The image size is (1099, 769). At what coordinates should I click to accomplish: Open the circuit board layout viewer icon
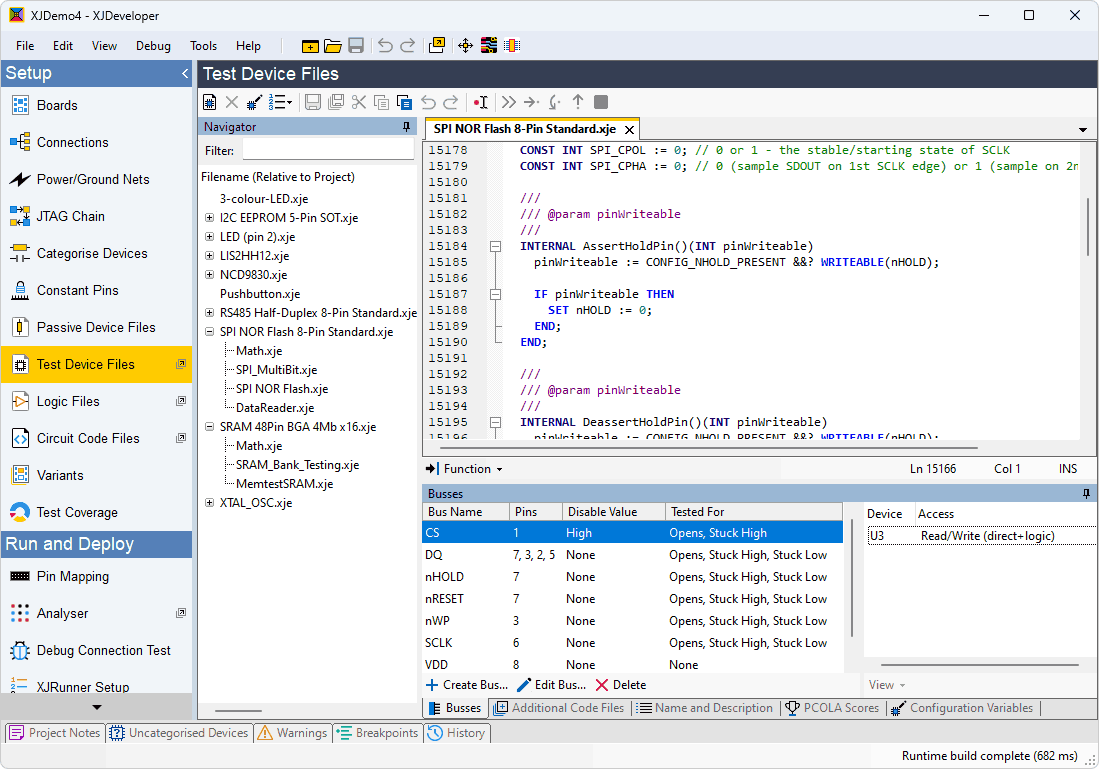(x=489, y=46)
